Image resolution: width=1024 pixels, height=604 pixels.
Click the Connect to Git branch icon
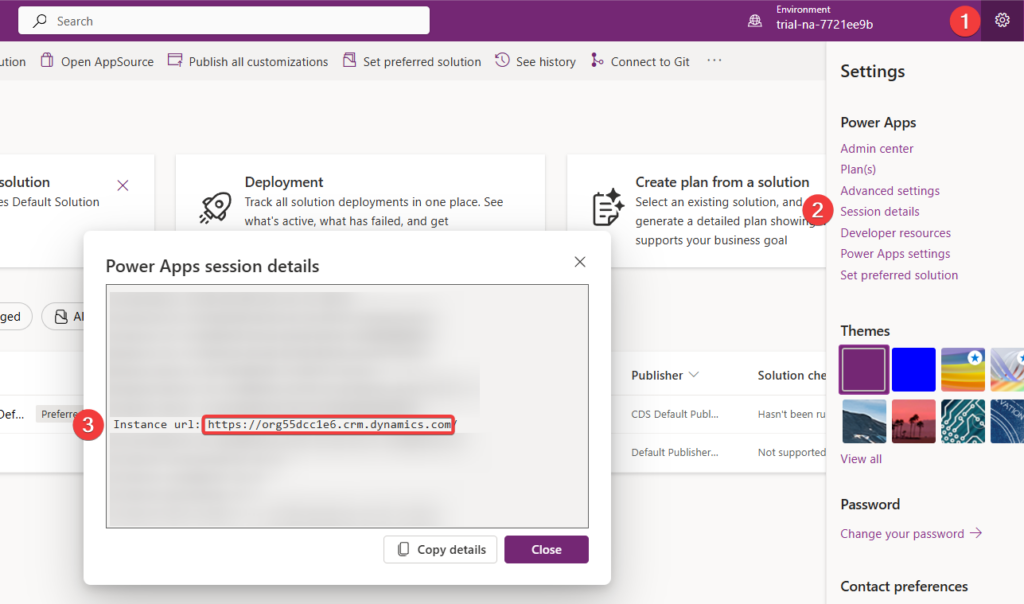click(597, 61)
